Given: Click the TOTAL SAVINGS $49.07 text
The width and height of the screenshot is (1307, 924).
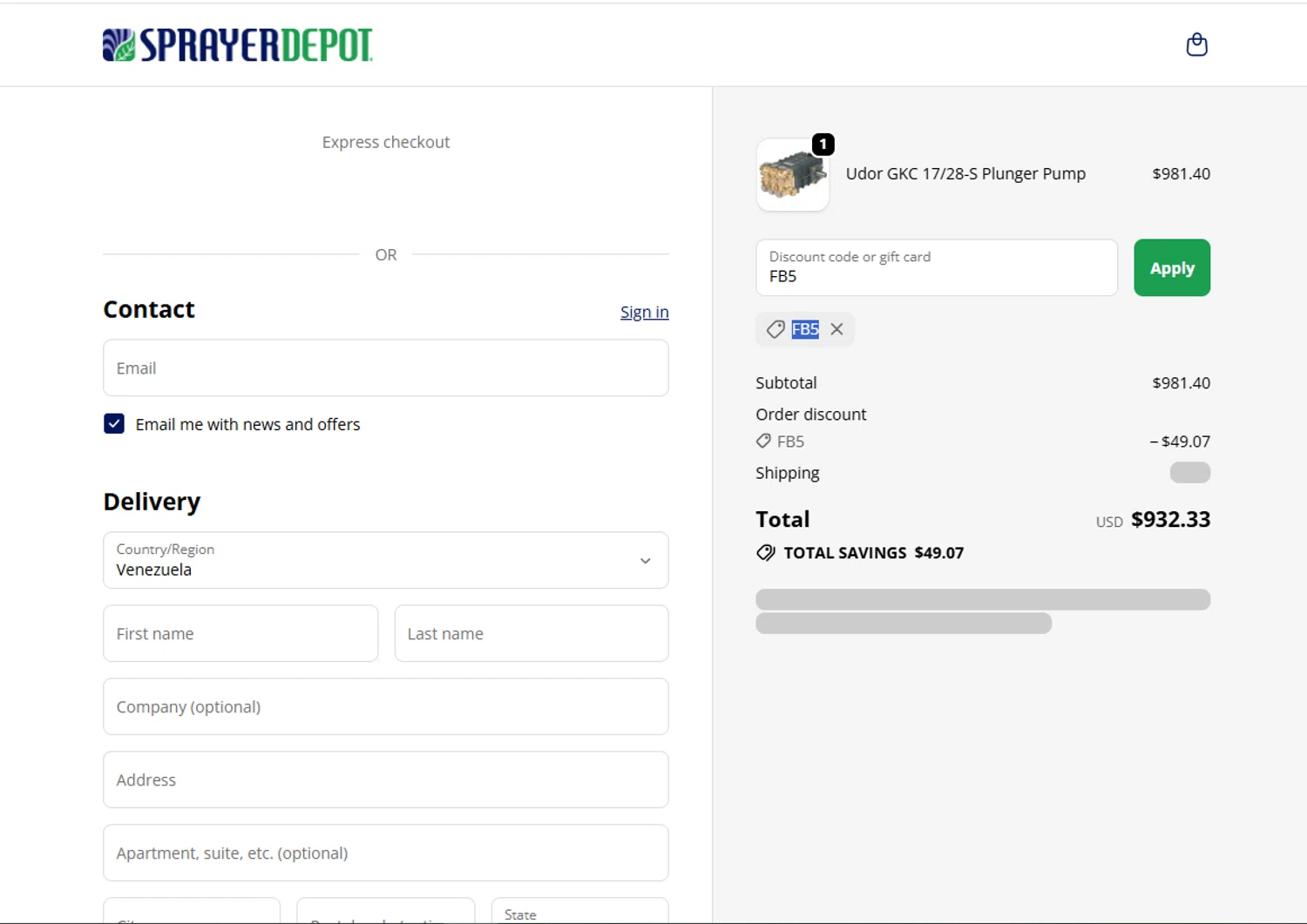Looking at the screenshot, I should pos(873,553).
